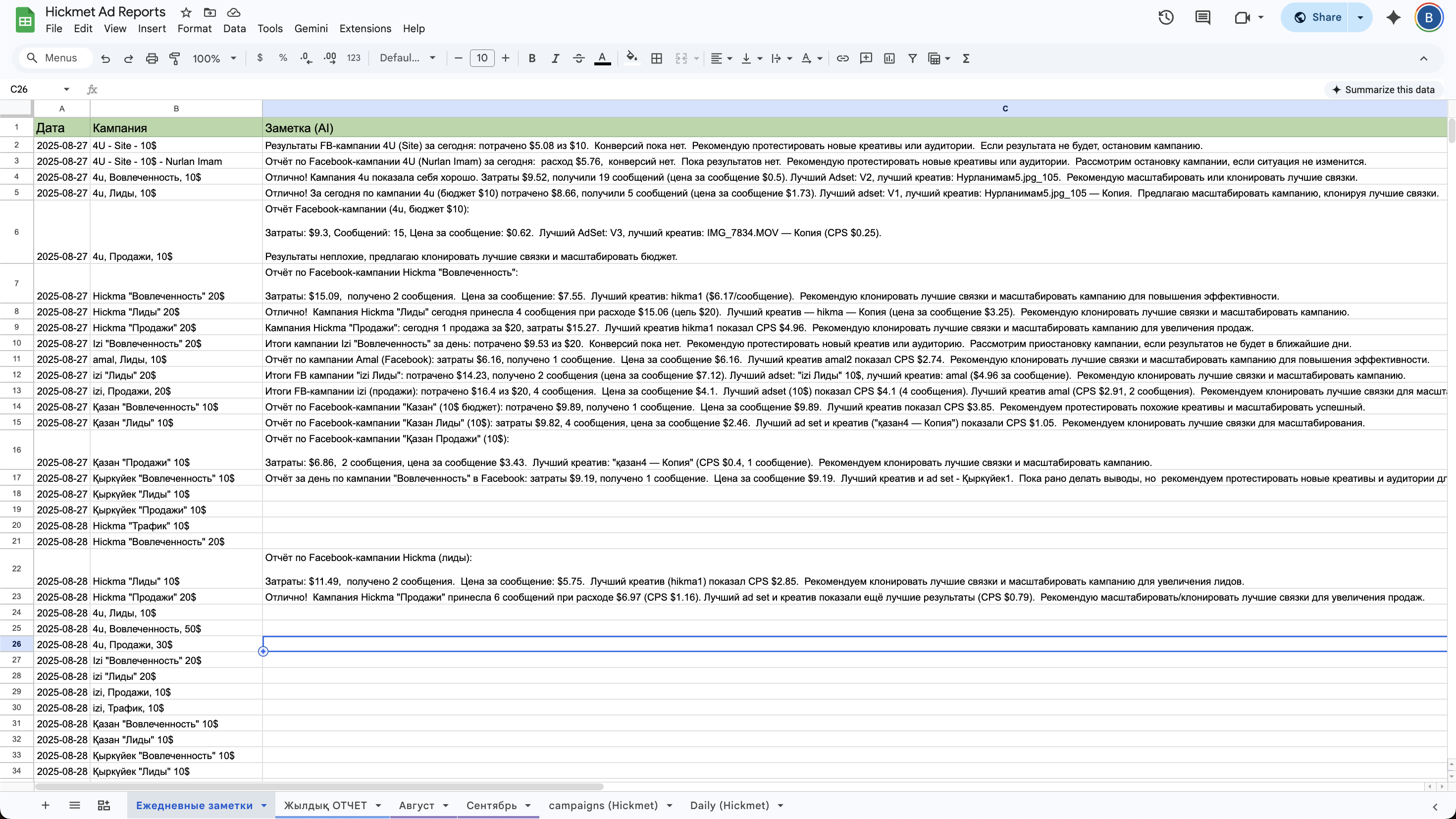Switch to campaigns (Hickmet) sheet tab
Image resolution: width=1456 pixels, height=819 pixels.
[x=603, y=806]
